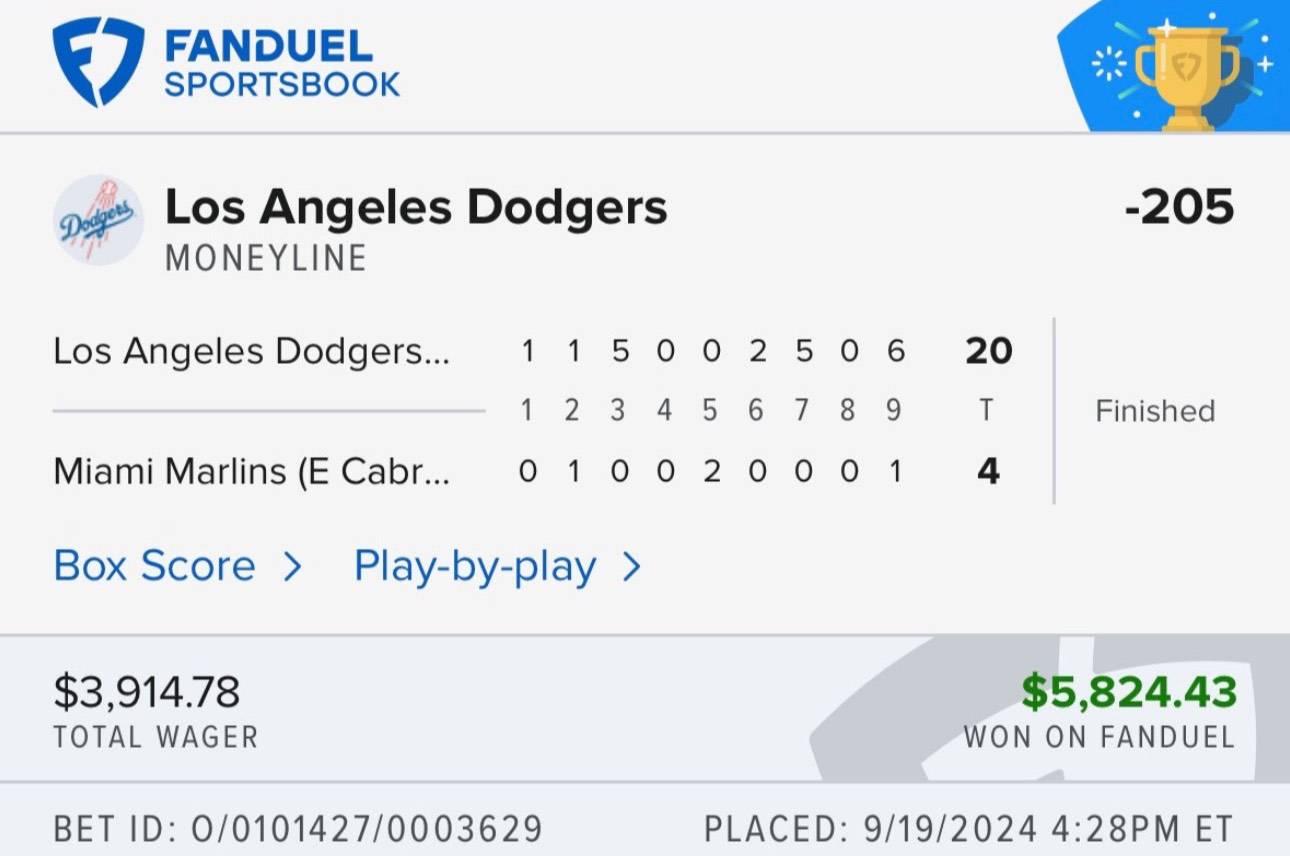Click the $3,914.78 total wager amount
The height and width of the screenshot is (856, 1290).
click(146, 693)
